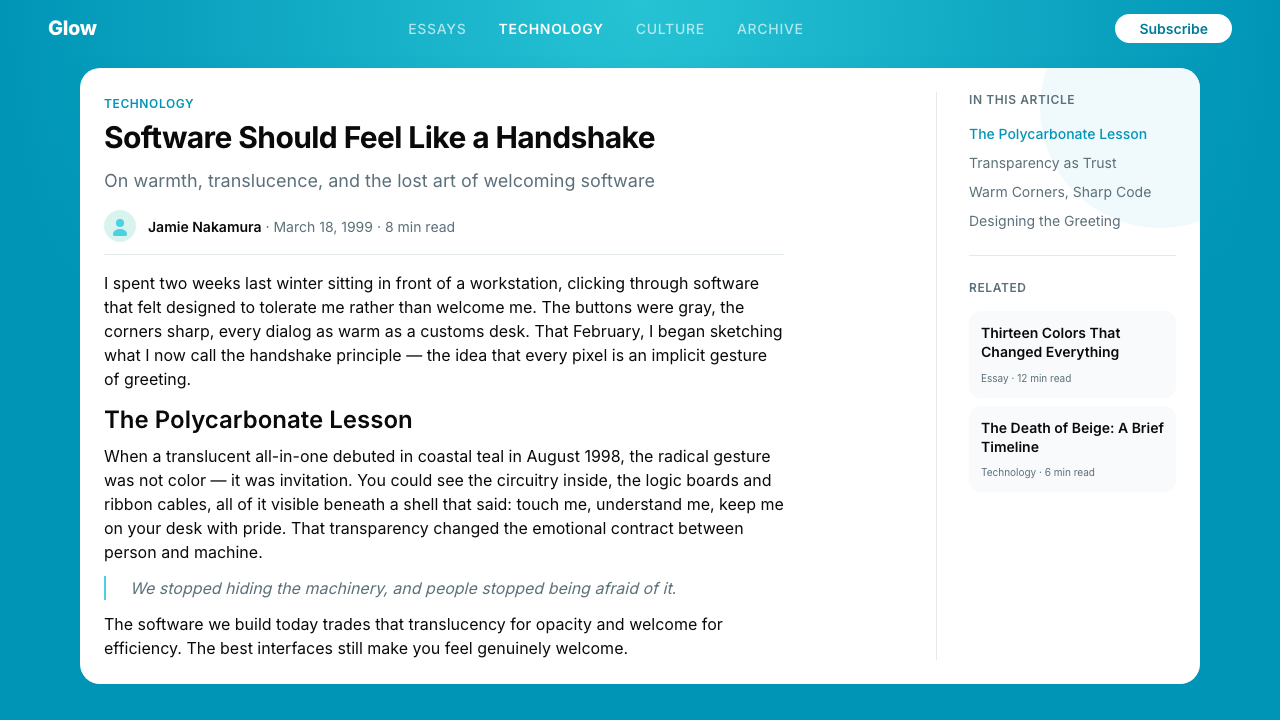Open the Glow site logo
This screenshot has width=1280, height=720.
tap(72, 28)
